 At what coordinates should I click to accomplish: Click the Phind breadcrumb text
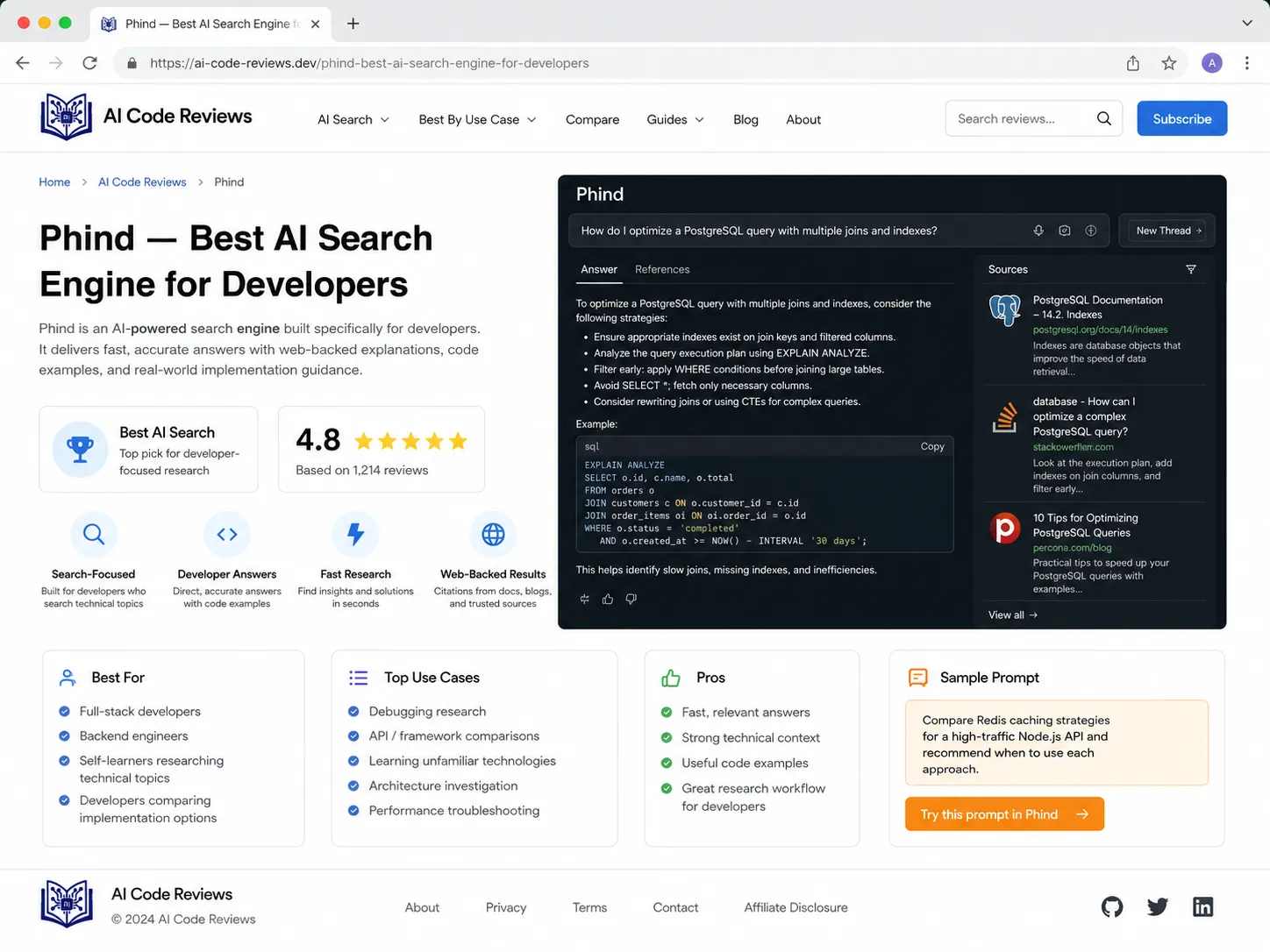[229, 181]
